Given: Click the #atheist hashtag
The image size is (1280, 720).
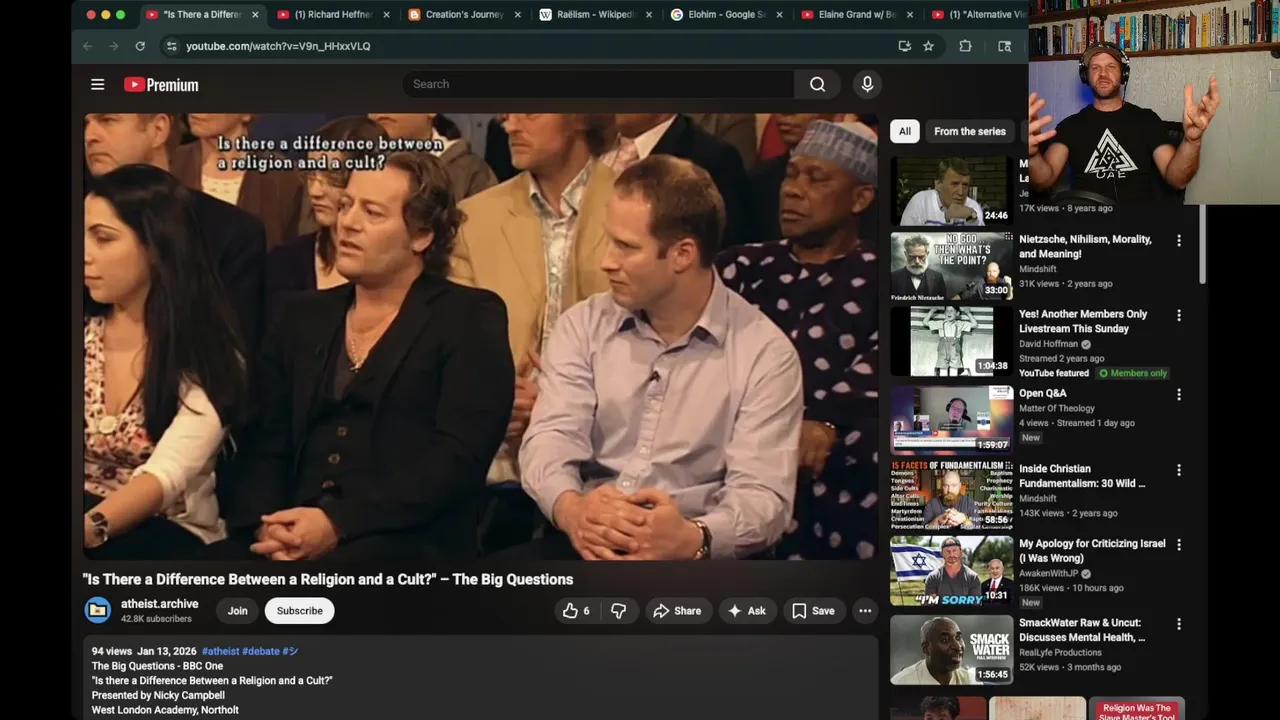Looking at the screenshot, I should [x=220, y=651].
